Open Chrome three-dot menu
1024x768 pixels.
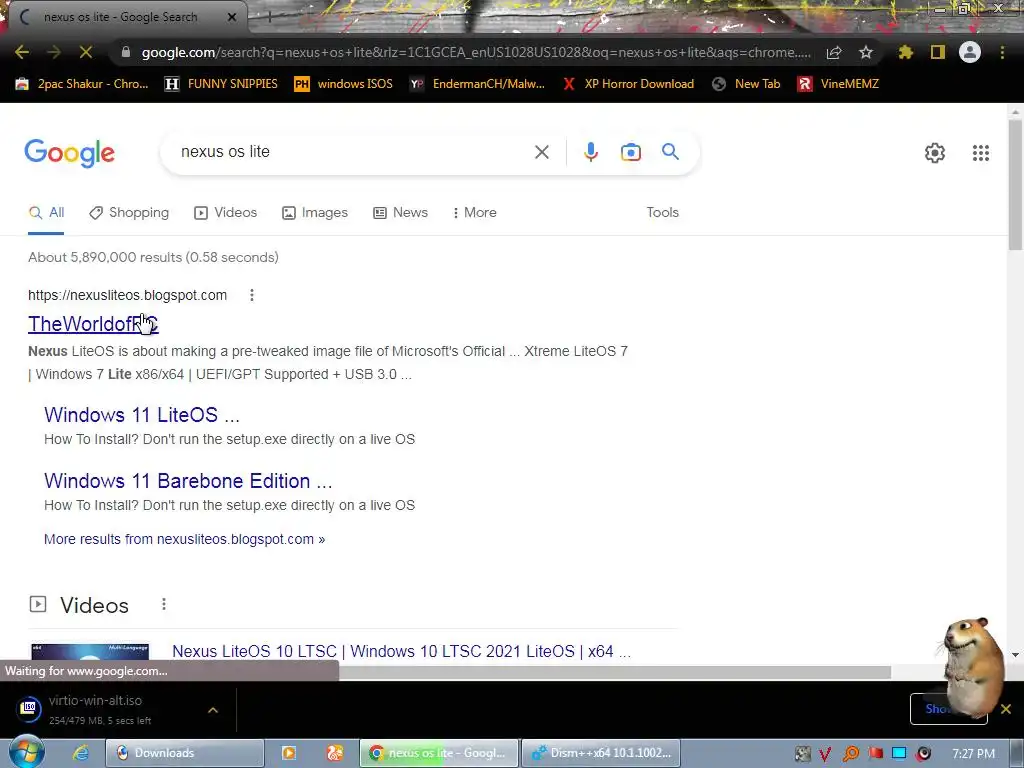click(x=1002, y=52)
